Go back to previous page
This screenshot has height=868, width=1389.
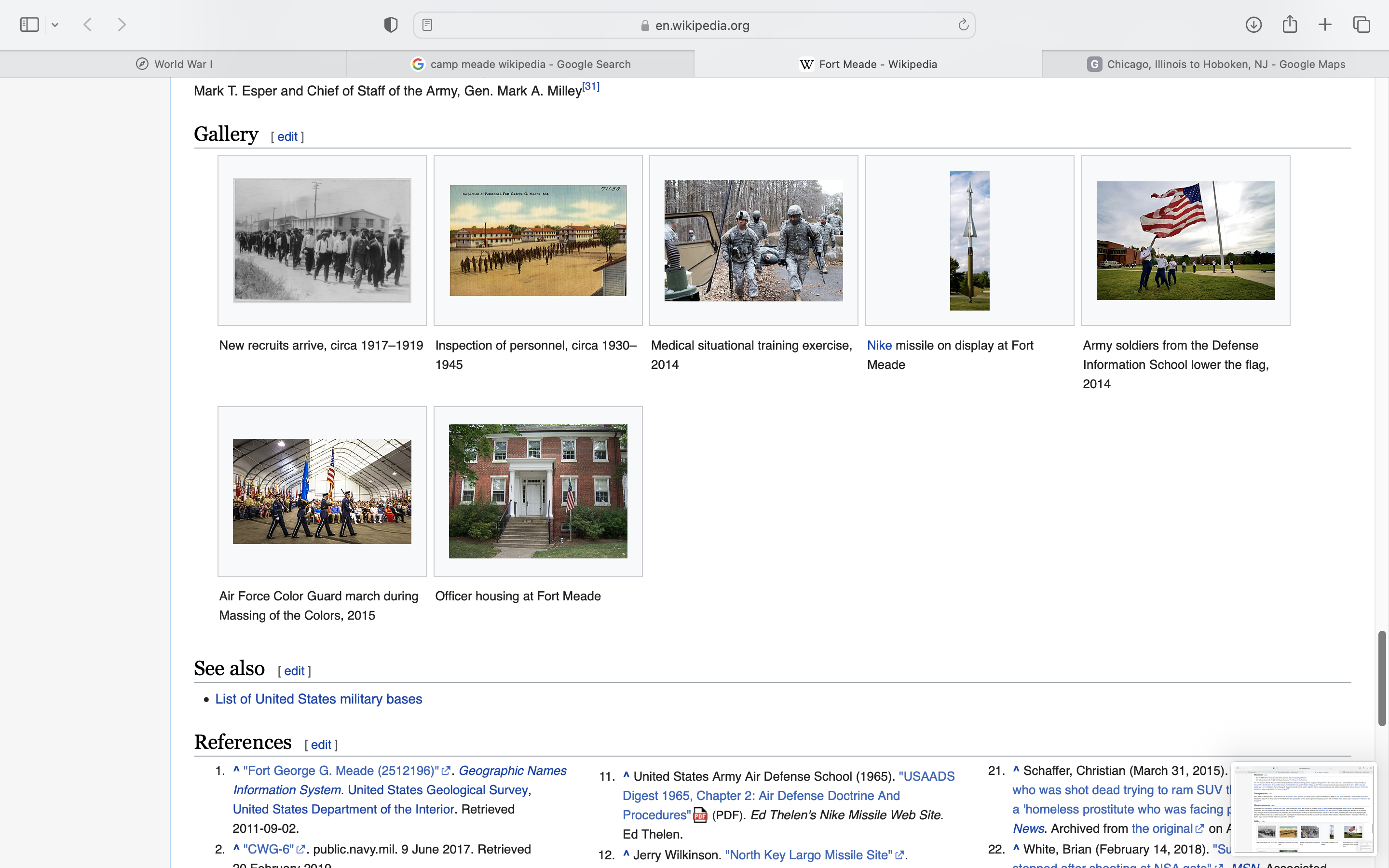88,25
